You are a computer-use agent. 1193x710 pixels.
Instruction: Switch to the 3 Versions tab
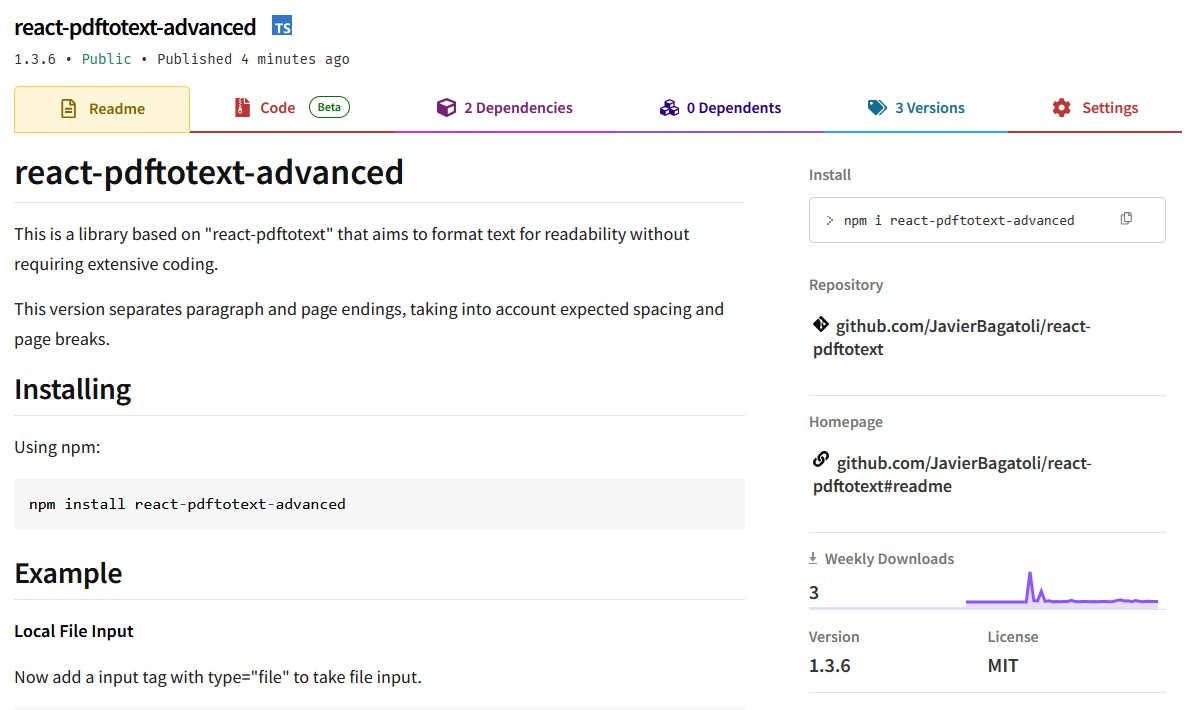[916, 108]
